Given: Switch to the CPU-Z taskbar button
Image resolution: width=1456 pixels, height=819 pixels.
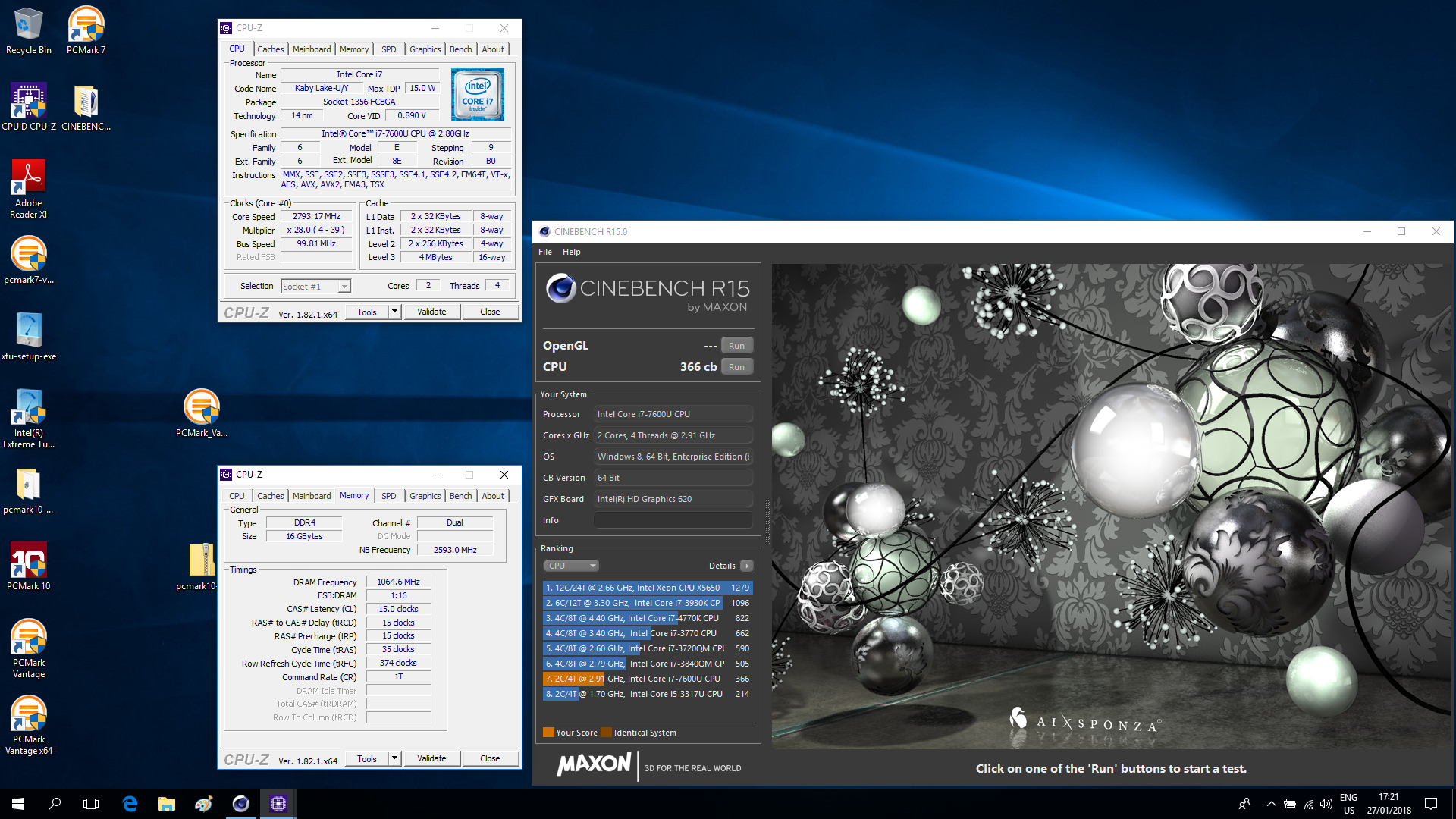Looking at the screenshot, I should [278, 804].
